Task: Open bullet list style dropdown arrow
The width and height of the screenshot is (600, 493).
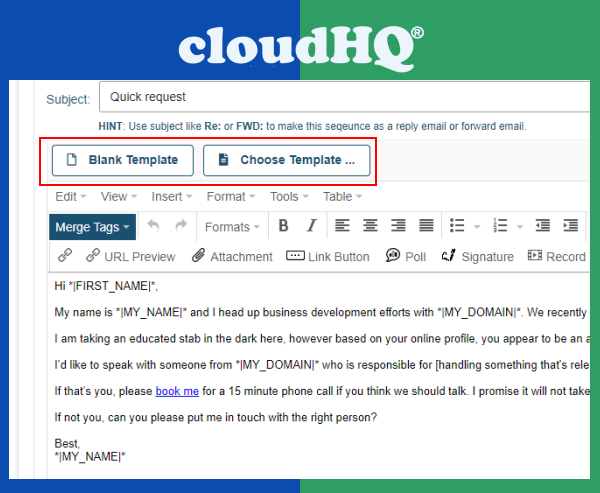Action: point(477,227)
